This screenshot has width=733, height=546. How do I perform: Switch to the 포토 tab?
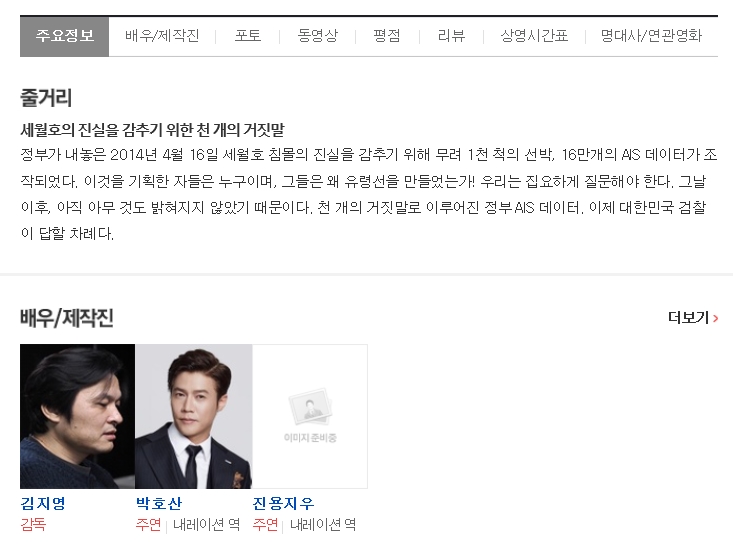point(248,36)
